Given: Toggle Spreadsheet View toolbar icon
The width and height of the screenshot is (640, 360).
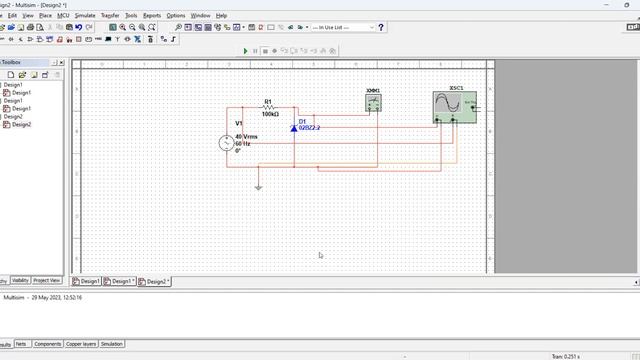Looking at the screenshot, I should coord(198,27).
